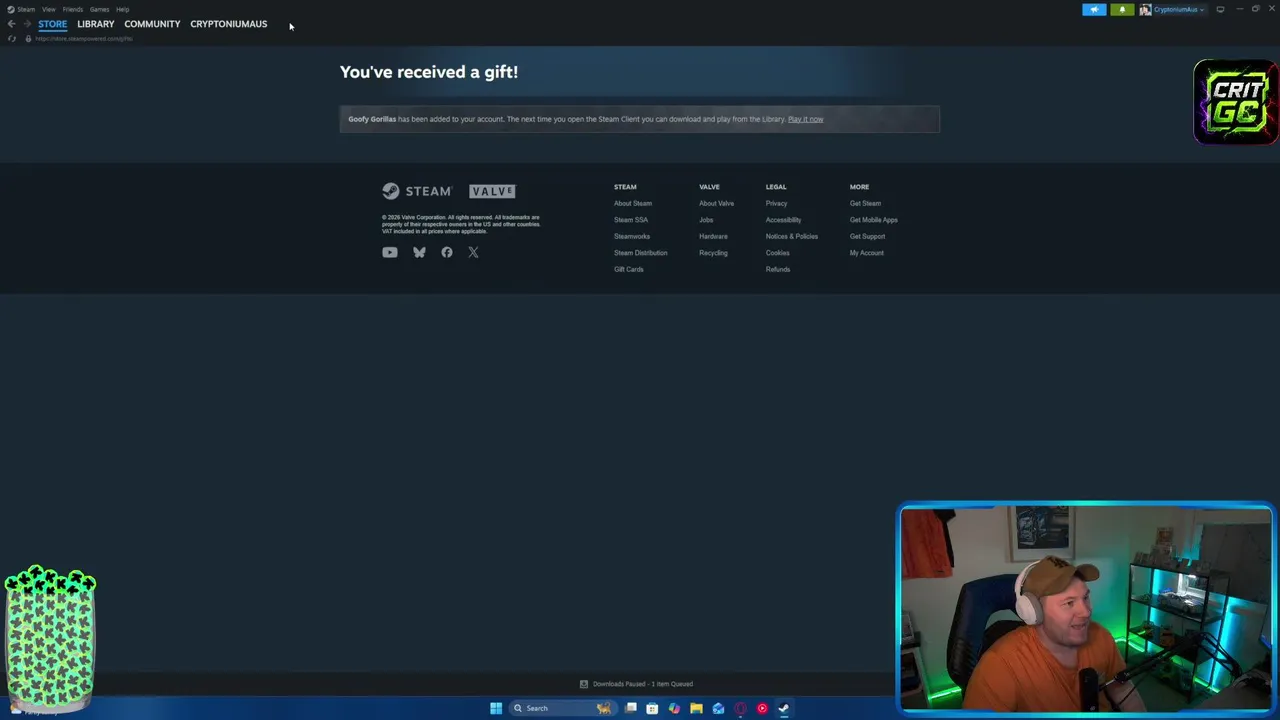Open the Windows Start menu
The height and width of the screenshot is (720, 1280).
pyautogui.click(x=496, y=708)
